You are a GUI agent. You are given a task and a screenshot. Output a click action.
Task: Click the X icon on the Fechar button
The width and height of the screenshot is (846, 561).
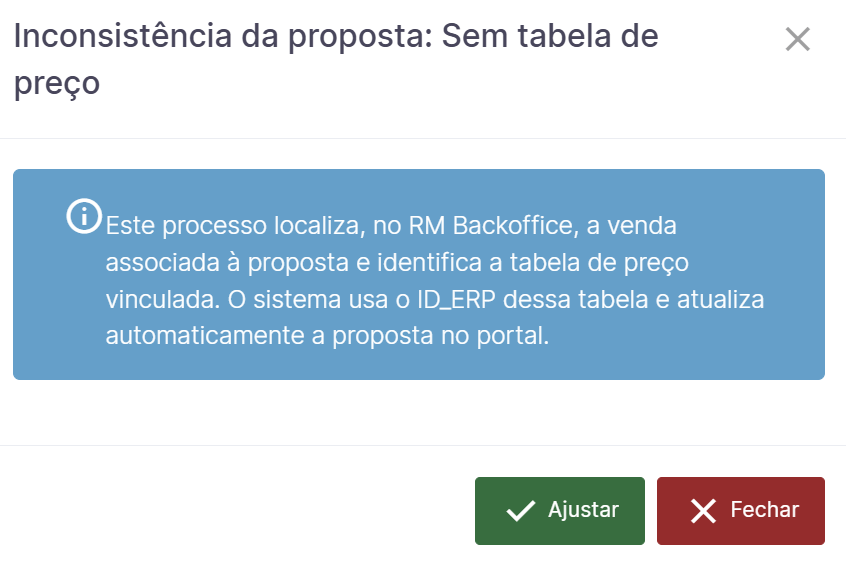pos(703,511)
